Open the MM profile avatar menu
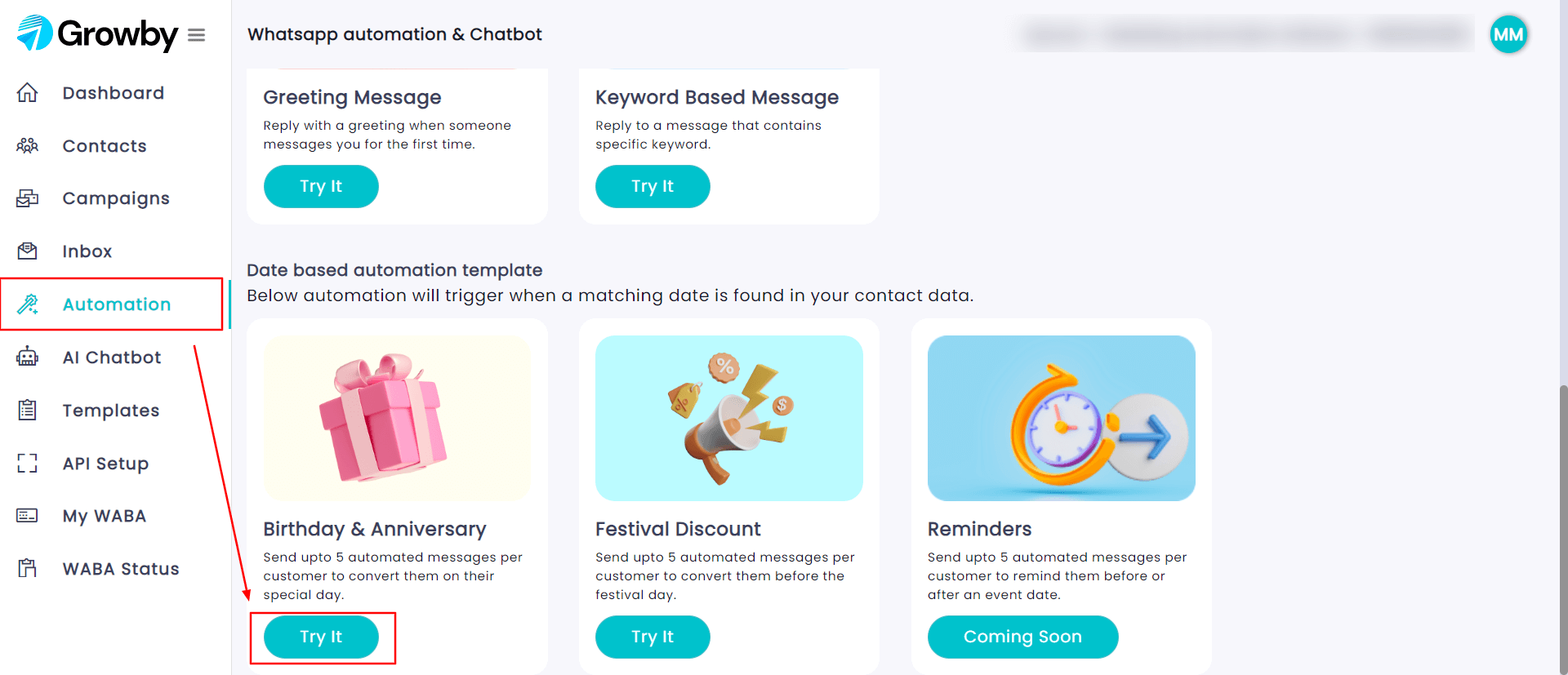Image resolution: width=1568 pixels, height=675 pixels. click(1508, 34)
